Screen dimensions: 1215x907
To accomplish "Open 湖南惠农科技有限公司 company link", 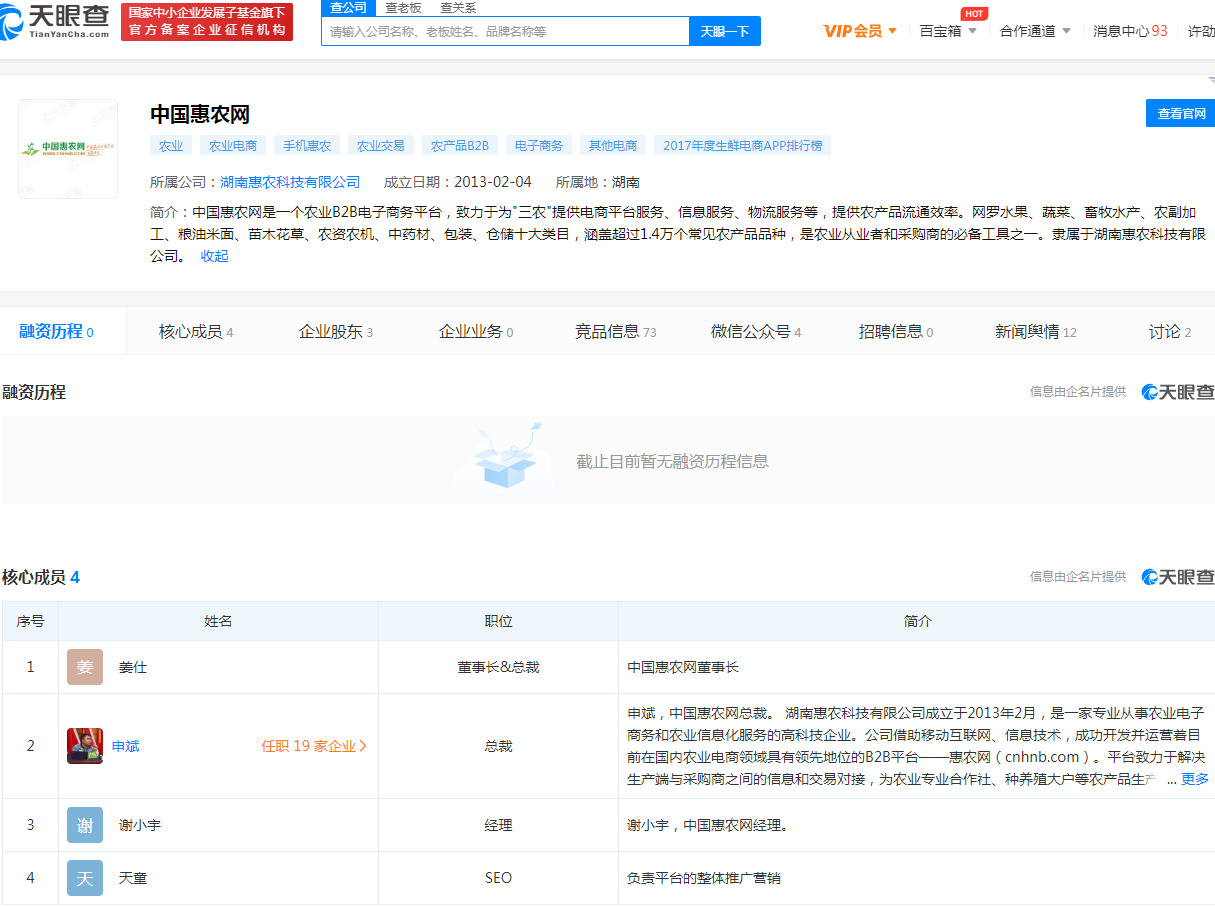I will (290, 182).
